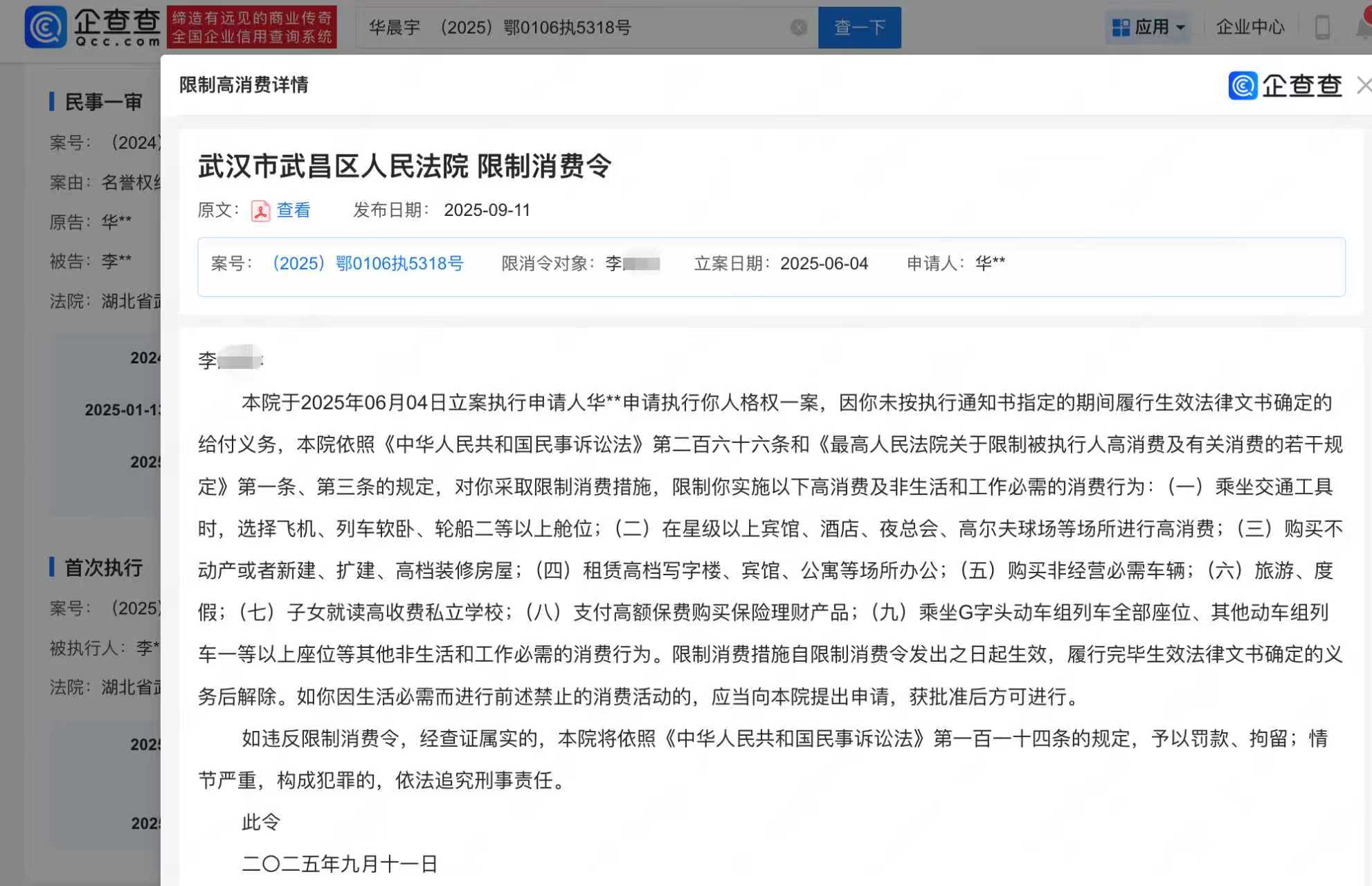Open the 企业中心 menu item

(1250, 28)
